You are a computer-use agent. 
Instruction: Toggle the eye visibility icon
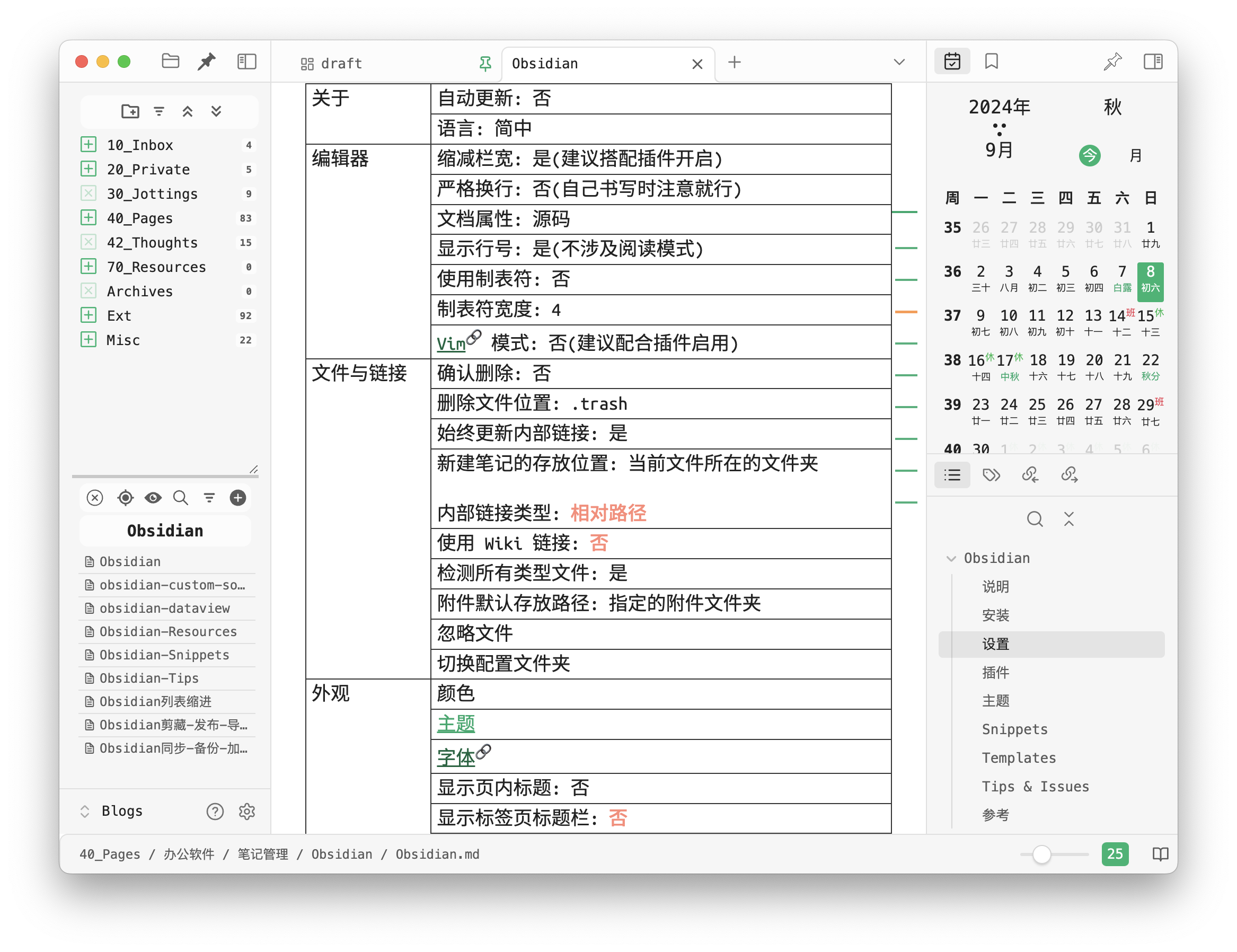tap(153, 498)
